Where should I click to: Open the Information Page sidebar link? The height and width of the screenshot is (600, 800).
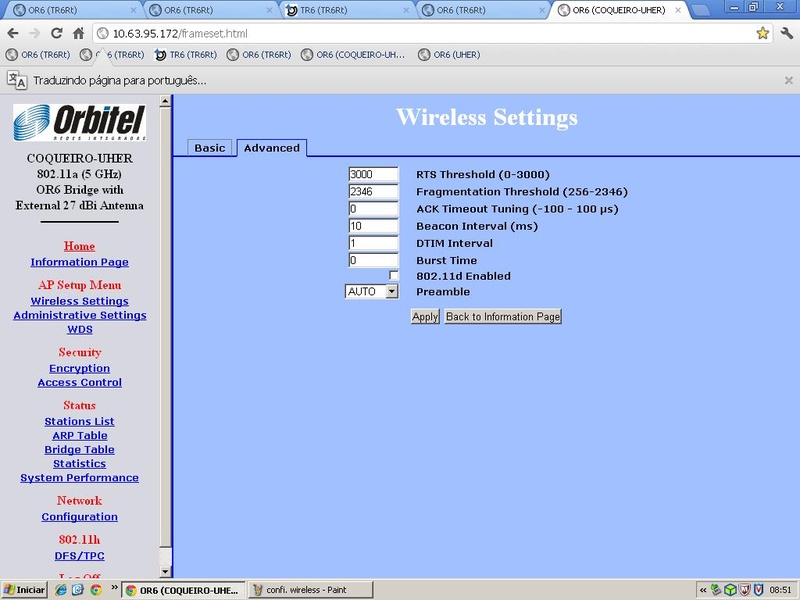(x=80, y=262)
